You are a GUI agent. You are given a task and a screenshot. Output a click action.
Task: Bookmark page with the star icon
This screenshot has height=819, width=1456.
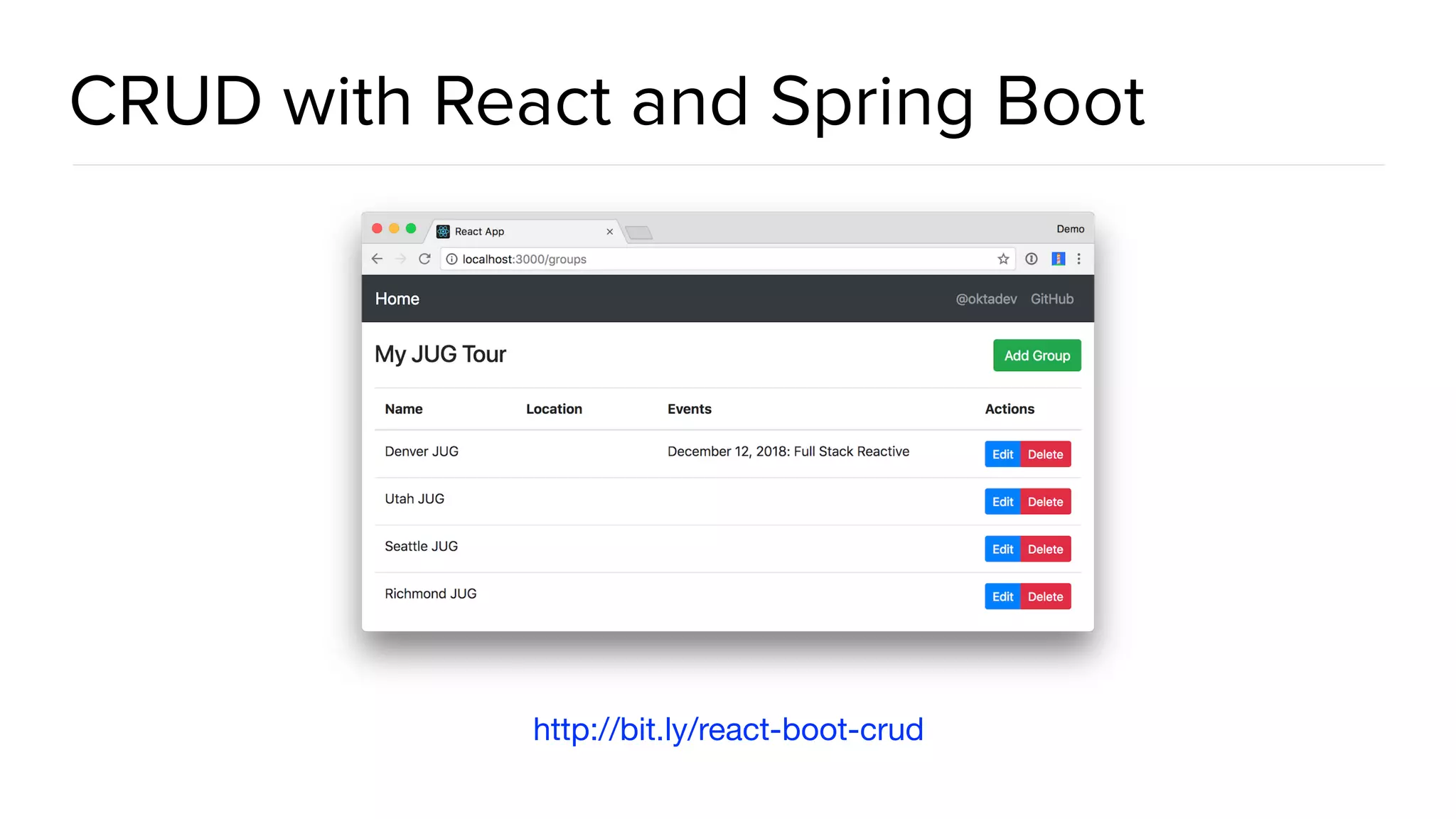click(x=1003, y=259)
